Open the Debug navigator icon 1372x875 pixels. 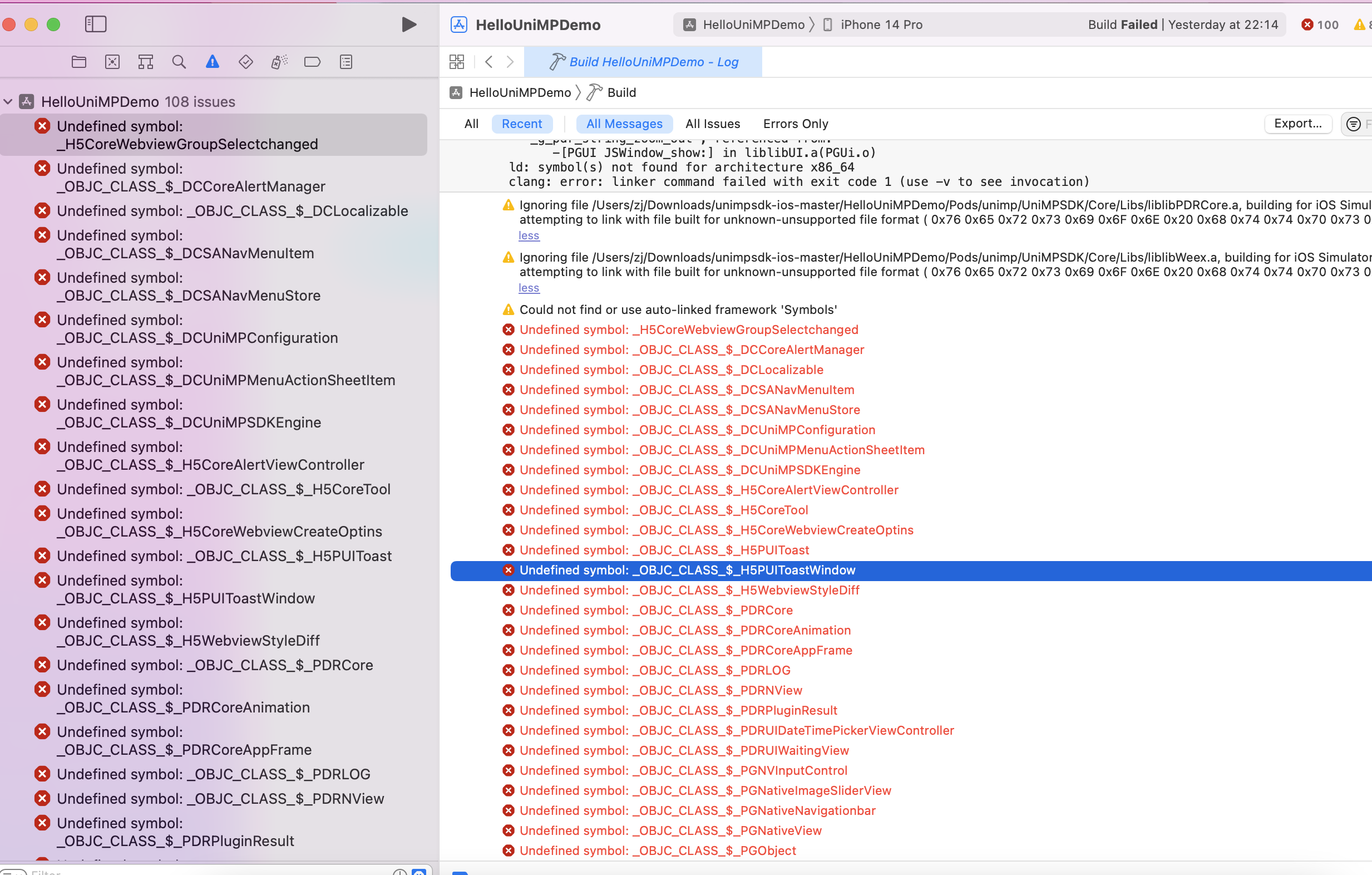click(279, 62)
